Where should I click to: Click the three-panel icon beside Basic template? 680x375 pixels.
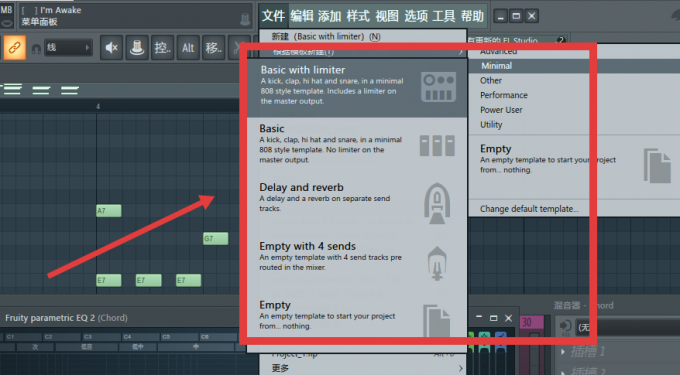tap(437, 146)
